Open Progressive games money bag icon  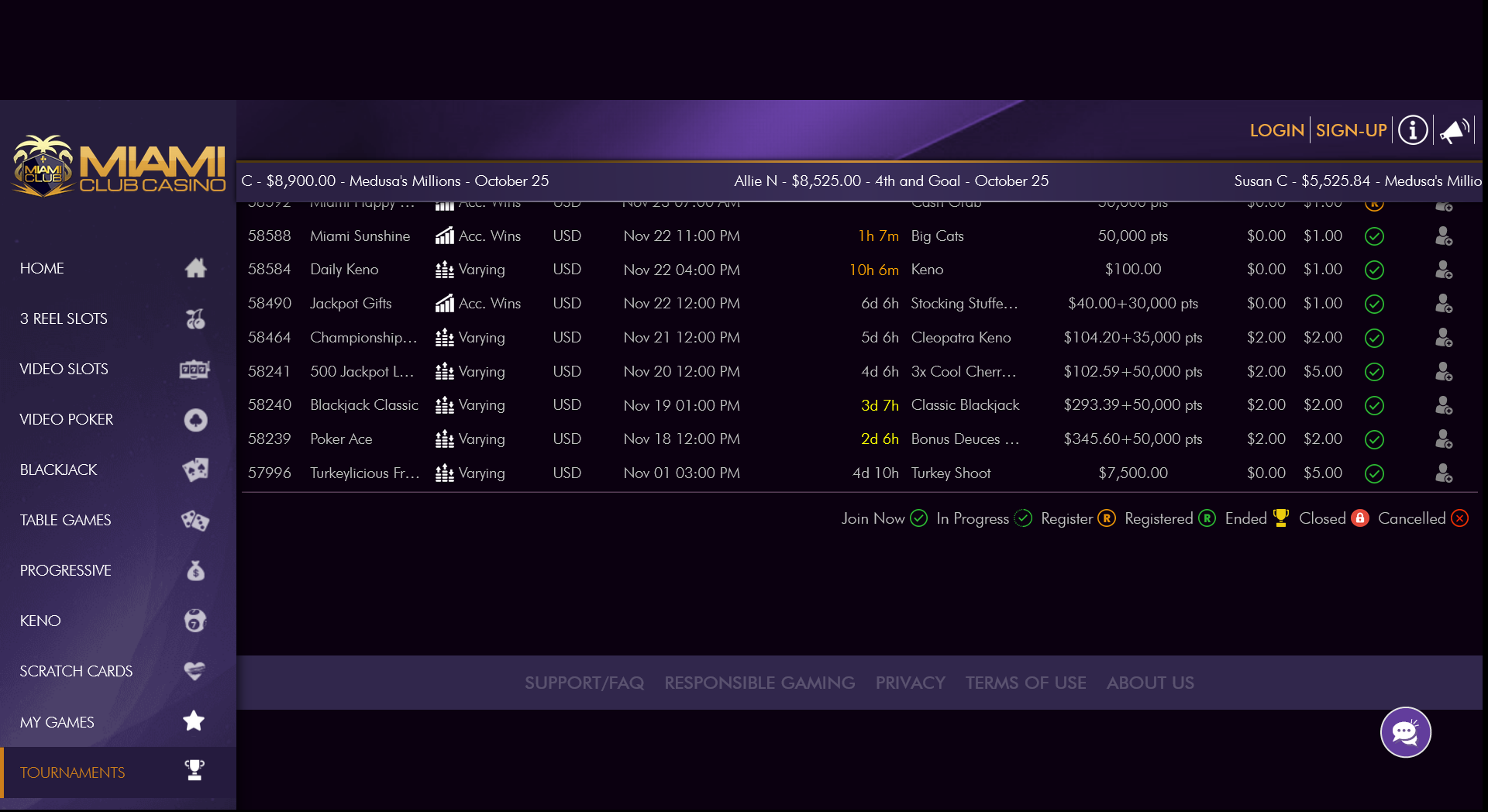tap(195, 571)
